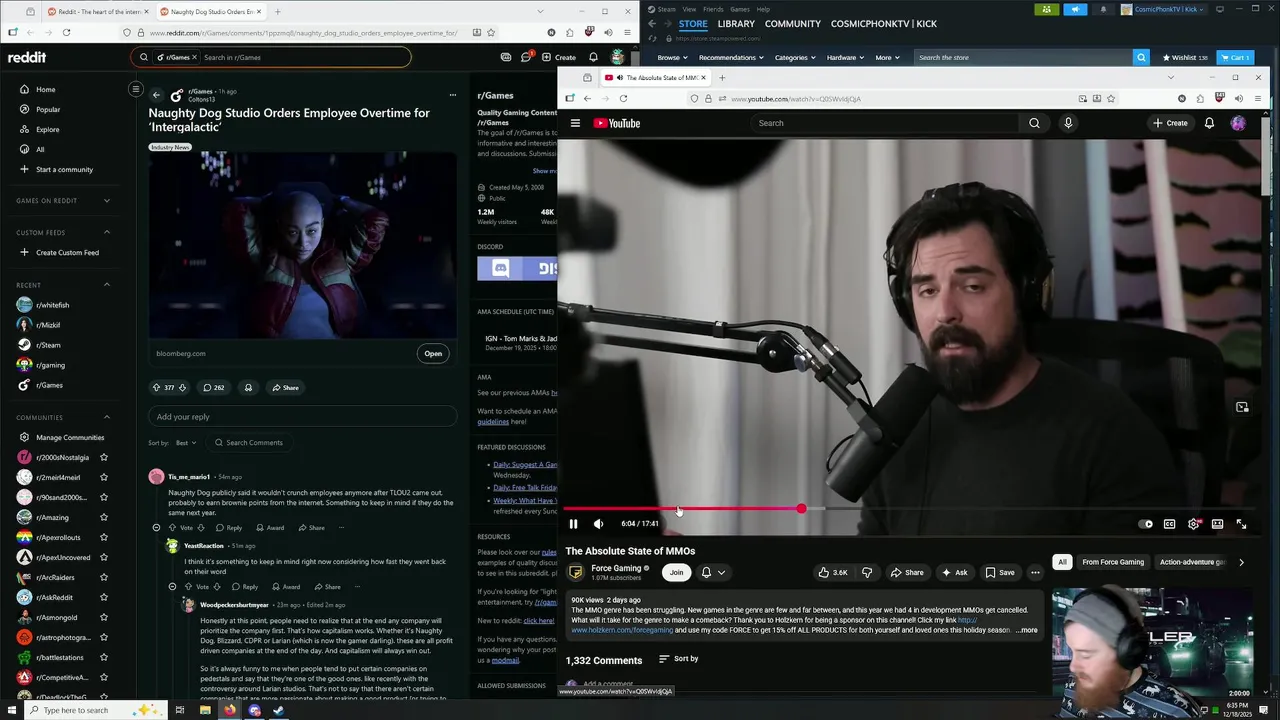
Task: Start YouTube voice search microphone
Action: (1068, 123)
